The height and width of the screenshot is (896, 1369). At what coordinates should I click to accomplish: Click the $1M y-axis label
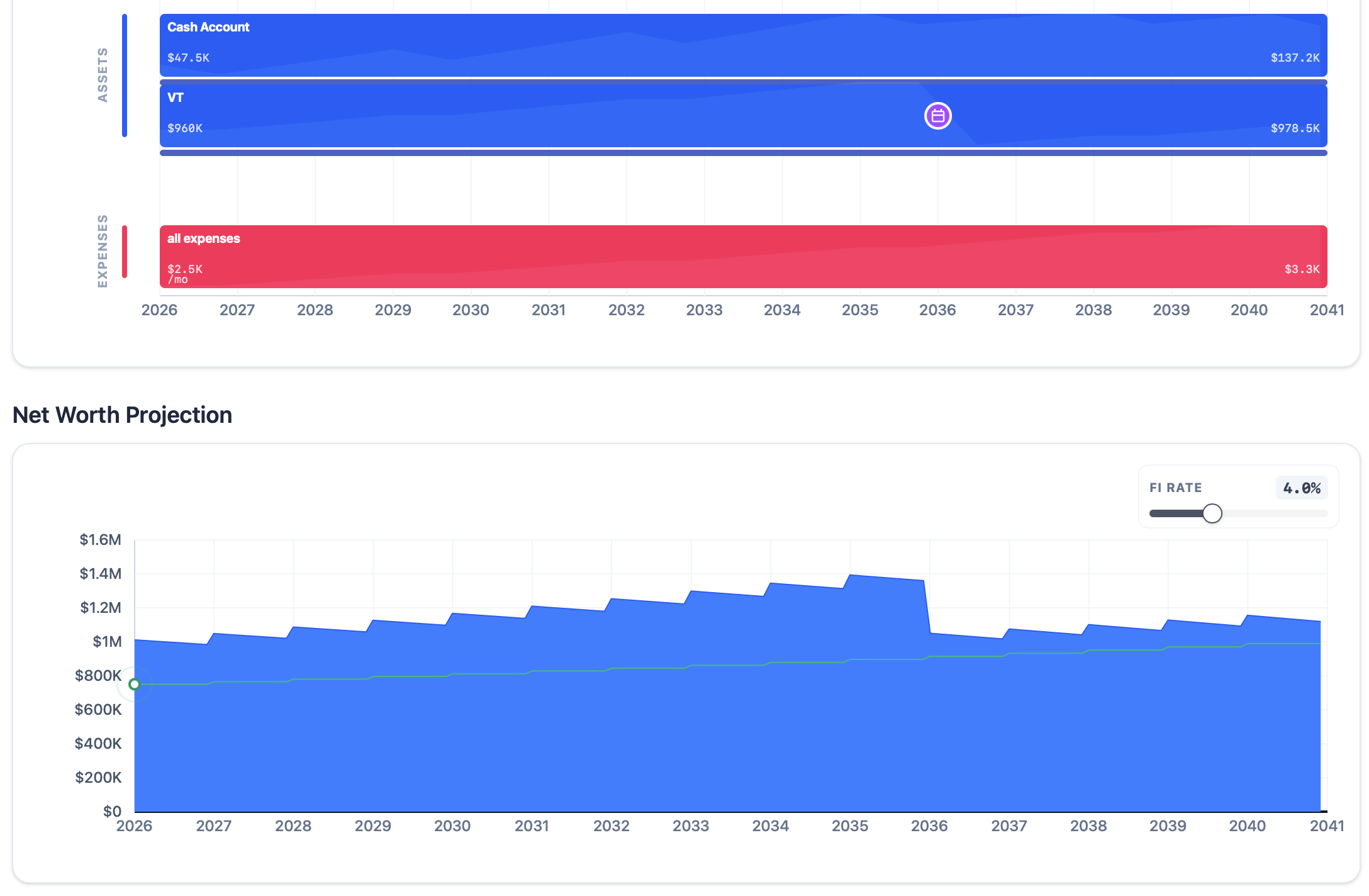[x=107, y=642]
